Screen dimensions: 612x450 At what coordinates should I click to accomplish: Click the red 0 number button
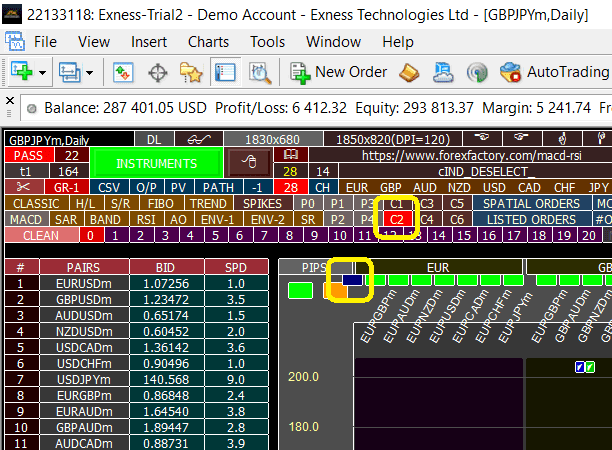90,235
